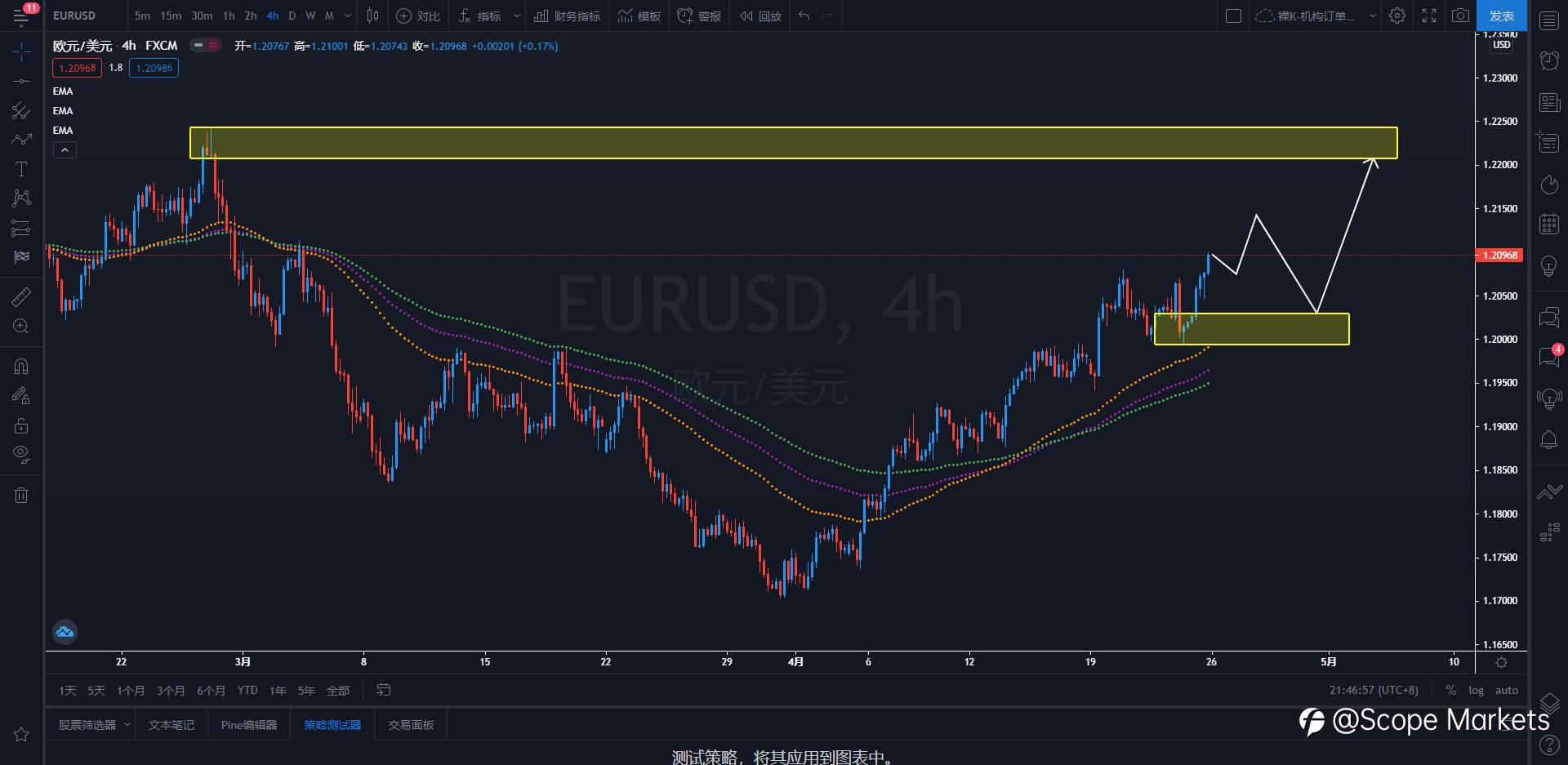Open the alarm clock alerts panel
The height and width of the screenshot is (765, 1568).
click(x=1548, y=60)
